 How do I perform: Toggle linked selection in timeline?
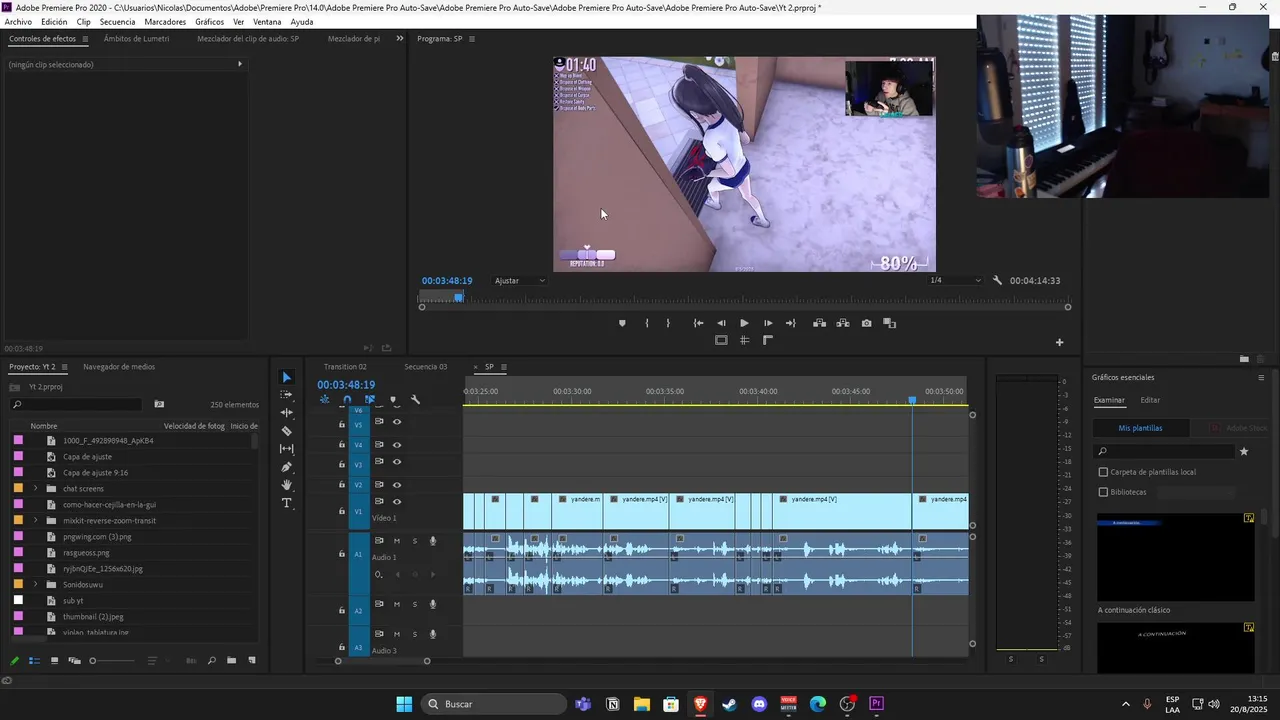point(370,400)
